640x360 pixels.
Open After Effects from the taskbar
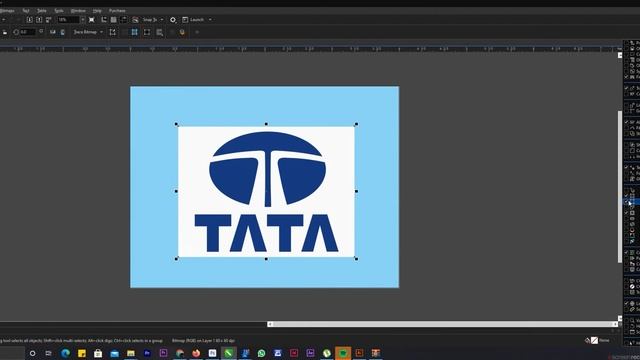point(310,353)
